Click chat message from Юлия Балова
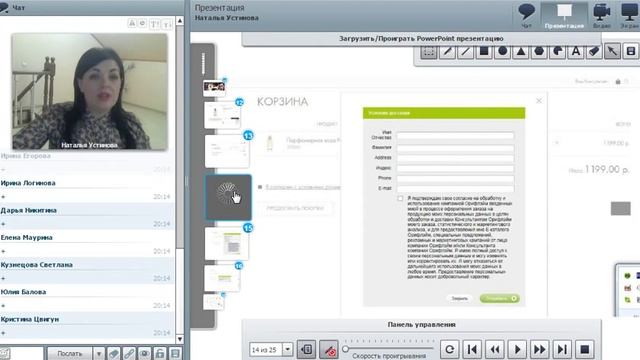This screenshot has width=640, height=360. 87,298
